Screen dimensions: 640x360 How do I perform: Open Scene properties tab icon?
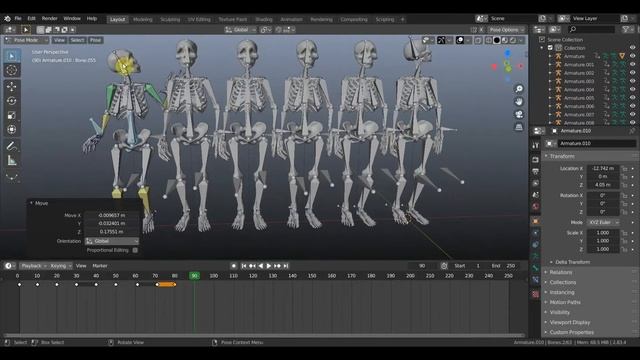click(x=536, y=195)
